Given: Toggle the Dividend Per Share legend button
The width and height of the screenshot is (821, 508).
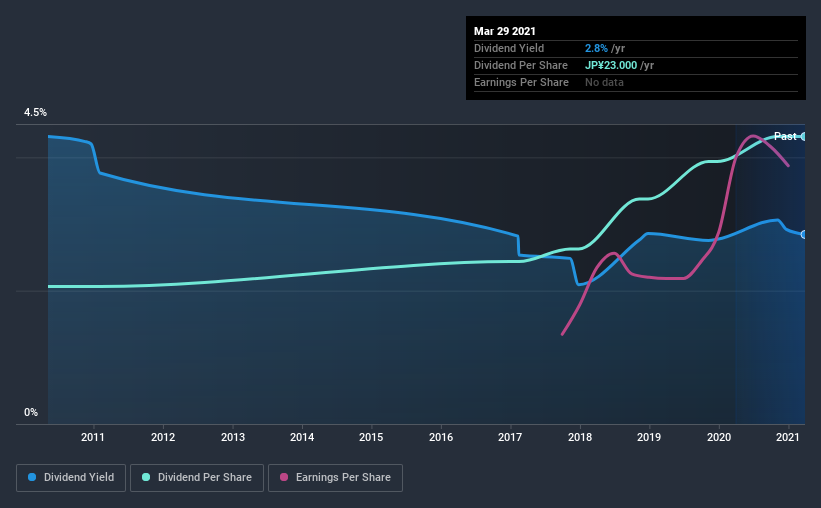Looking at the screenshot, I should (x=197, y=478).
